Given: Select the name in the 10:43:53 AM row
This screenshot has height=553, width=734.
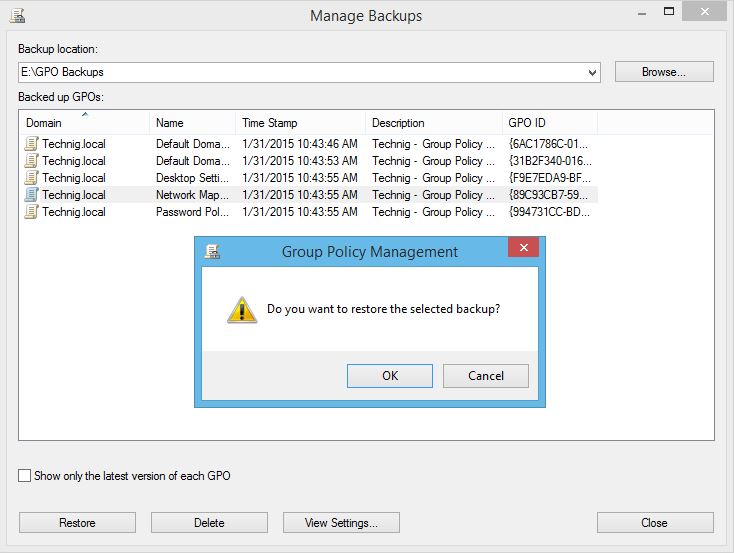Looking at the screenshot, I should [193, 161].
